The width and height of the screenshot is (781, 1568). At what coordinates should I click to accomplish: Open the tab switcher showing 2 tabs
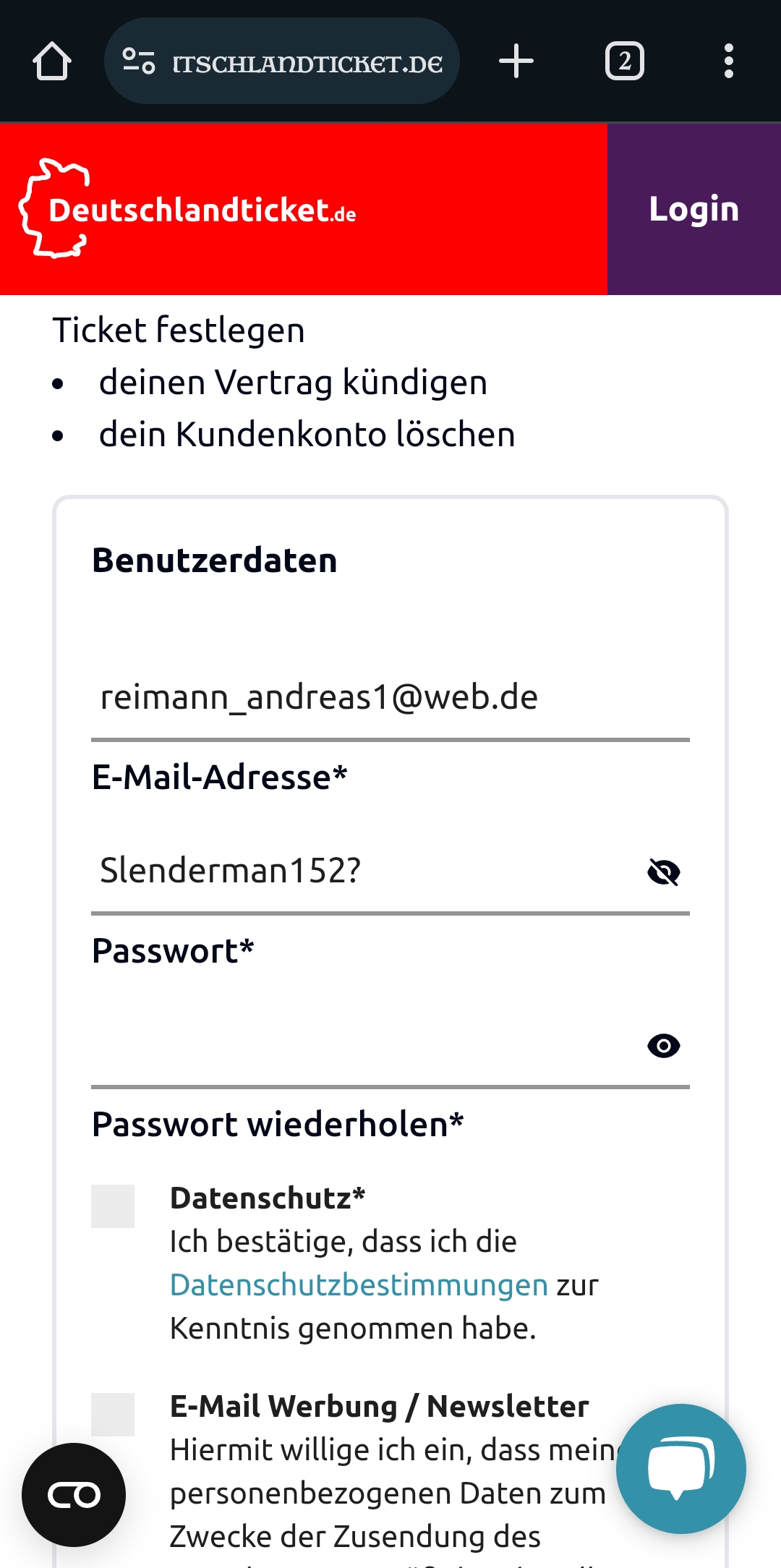[x=625, y=61]
